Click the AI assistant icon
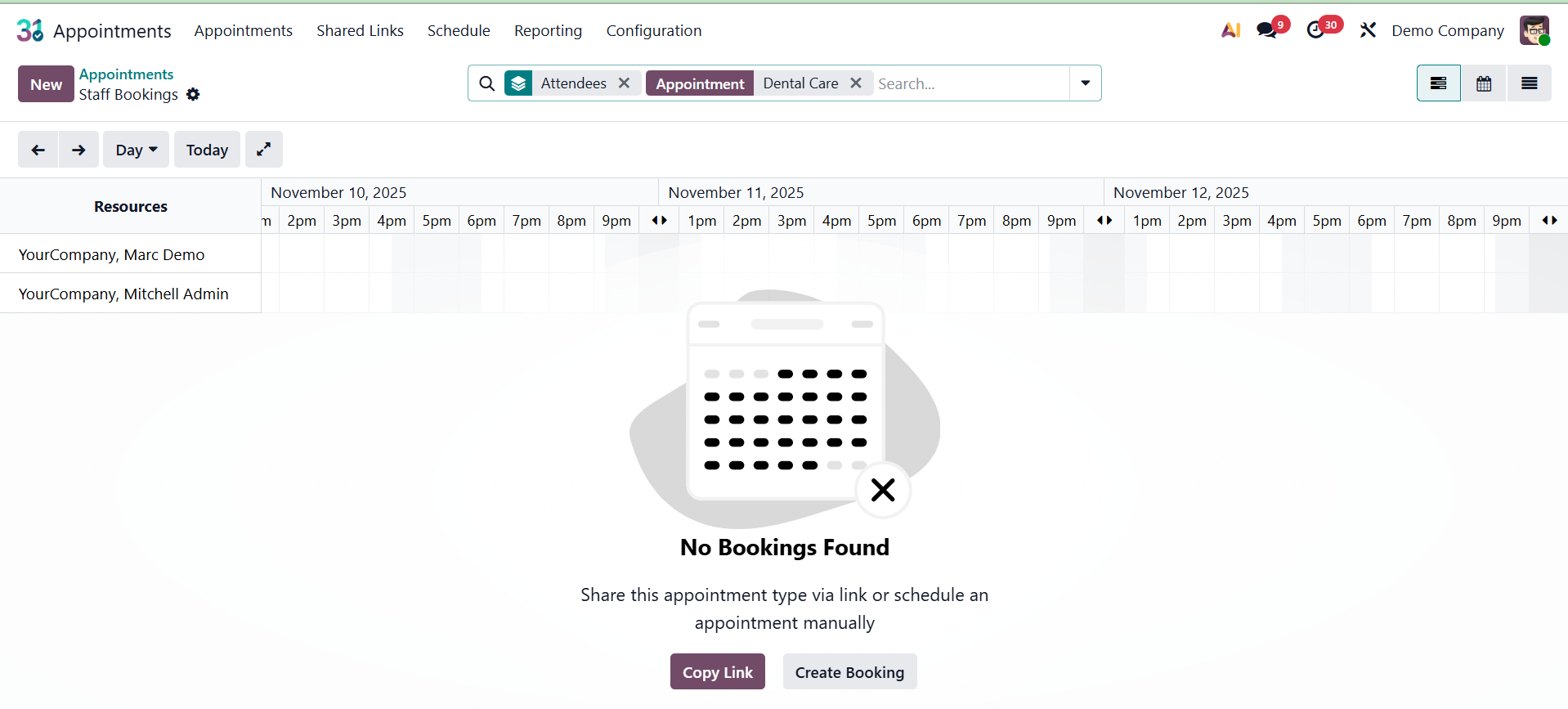Viewport: 1568px width, 709px height. 1230,29
